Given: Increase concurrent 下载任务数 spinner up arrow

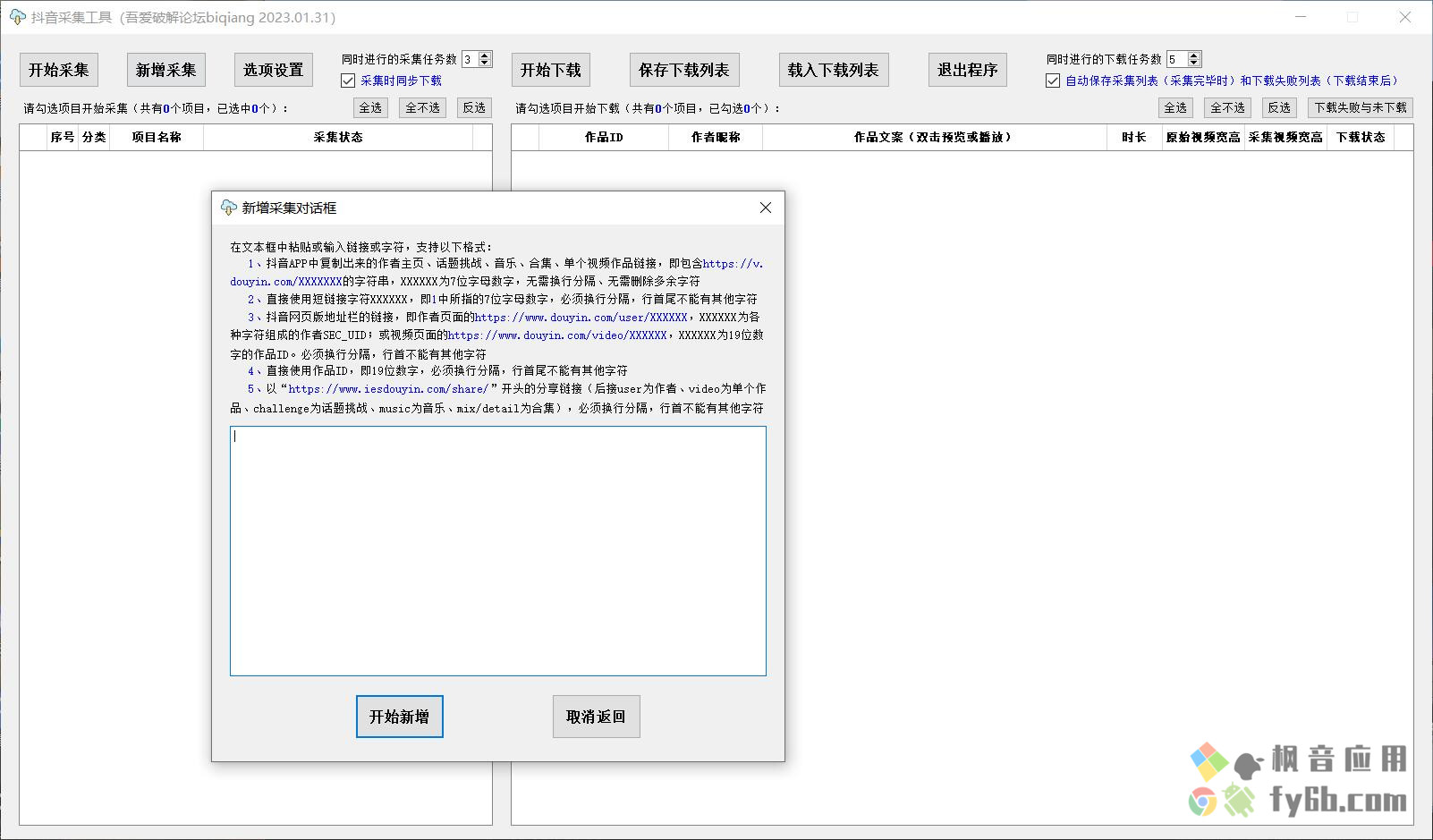Looking at the screenshot, I should click(x=1193, y=55).
